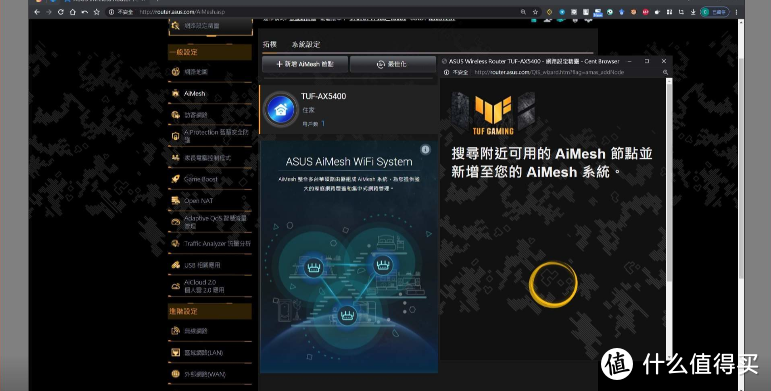This screenshot has width=771, height=391.
Task: Click the ASUS AiMesh WiFi System illustration
Action: [x=349, y=257]
